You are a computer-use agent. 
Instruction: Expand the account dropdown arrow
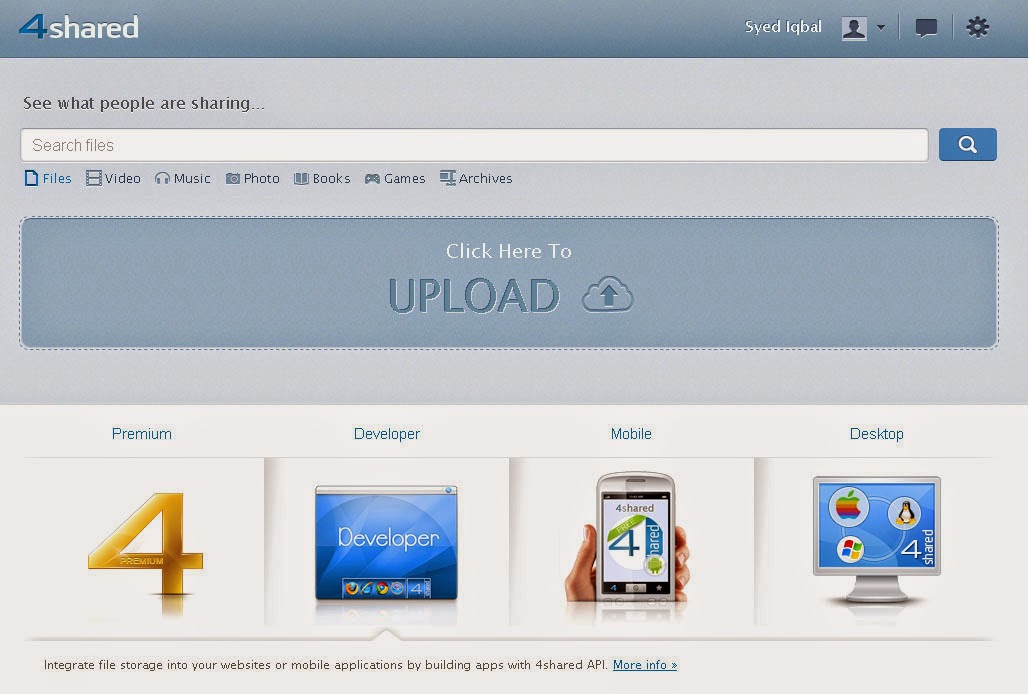click(881, 28)
